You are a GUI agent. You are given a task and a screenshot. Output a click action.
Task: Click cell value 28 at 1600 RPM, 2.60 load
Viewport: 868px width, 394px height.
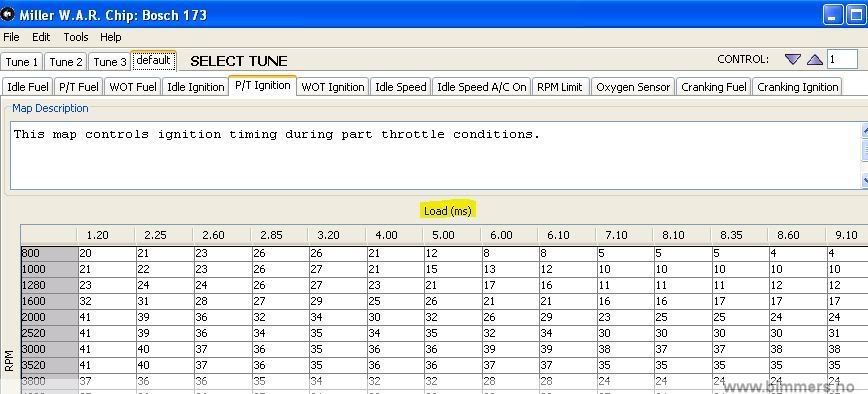click(x=222, y=302)
